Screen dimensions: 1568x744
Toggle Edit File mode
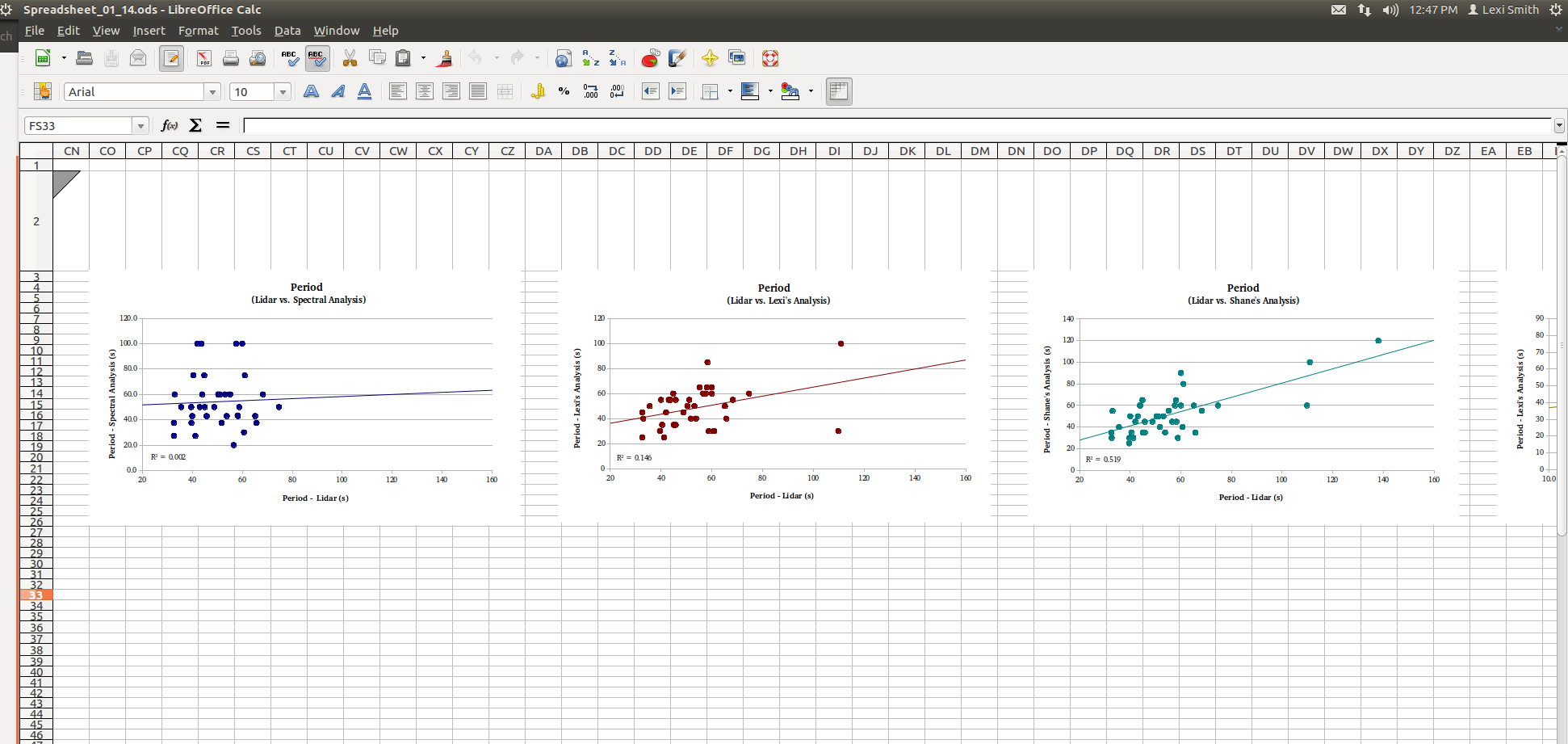[x=171, y=58]
